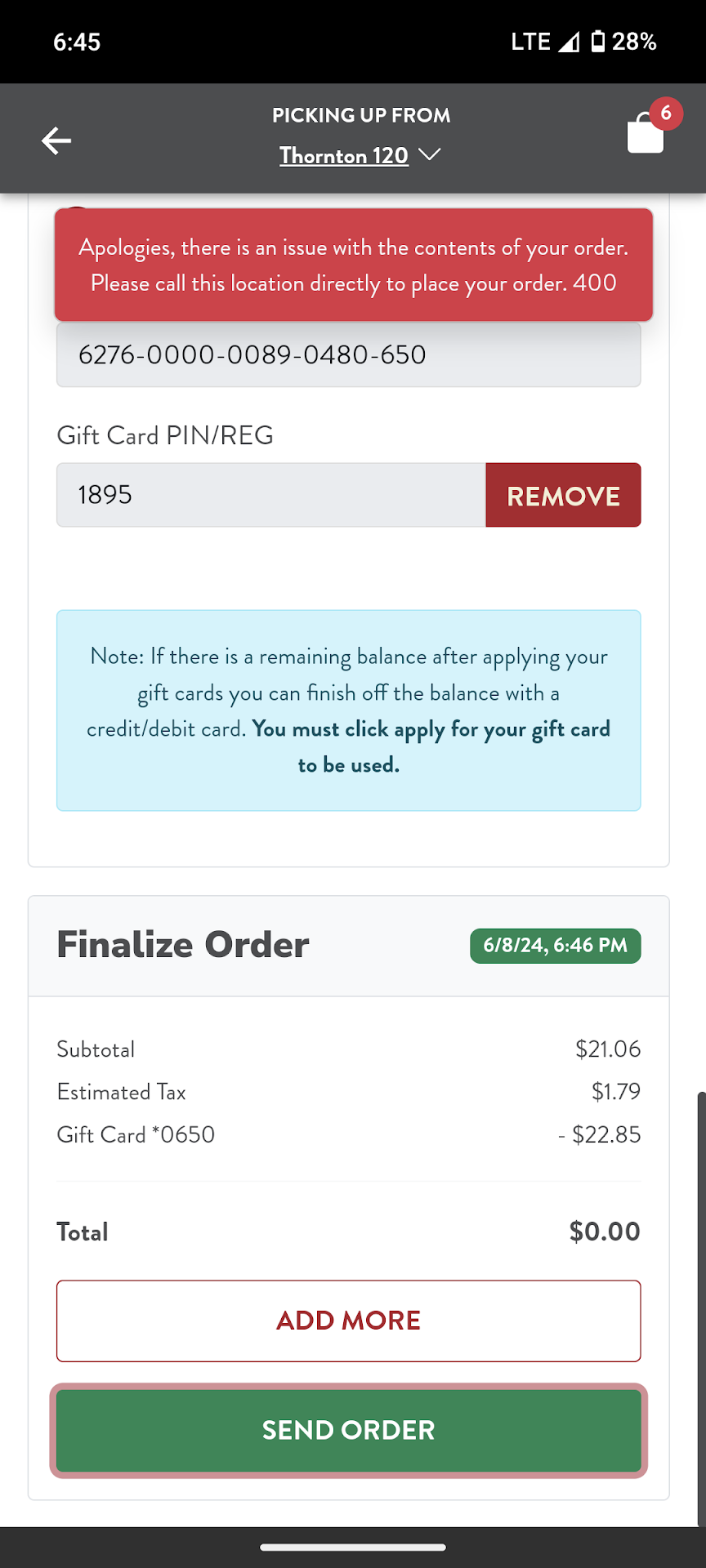The height and width of the screenshot is (1568, 706).
Task: Tap the Gift Card *0650 line item
Action: tap(136, 1134)
